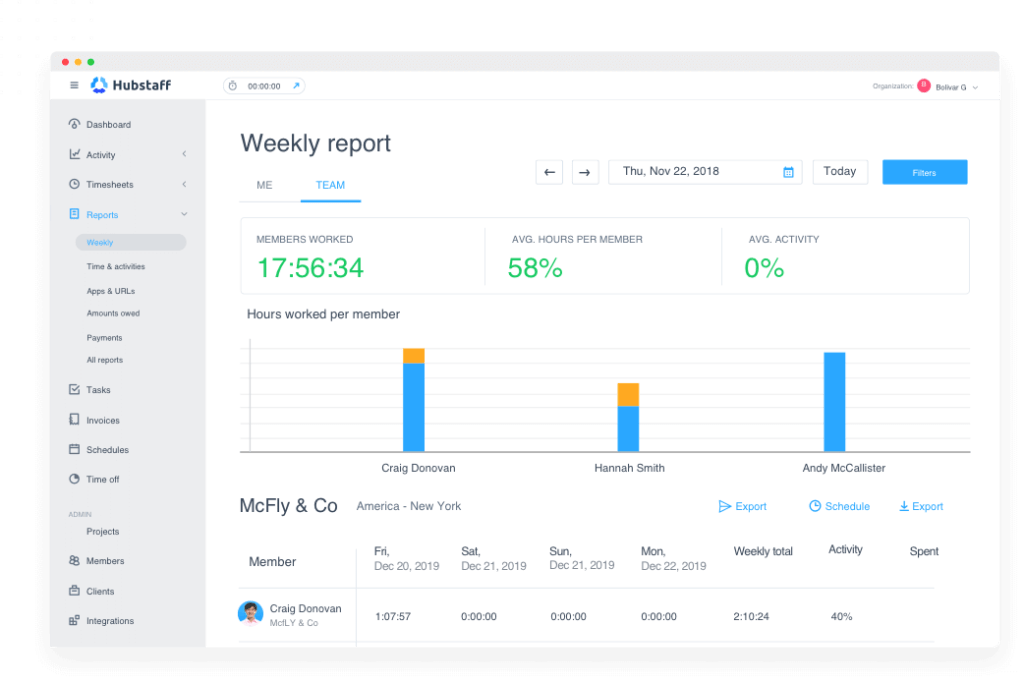1024x683 pixels.
Task: Click Andy McCallister's blue bar
Action: click(x=835, y=402)
